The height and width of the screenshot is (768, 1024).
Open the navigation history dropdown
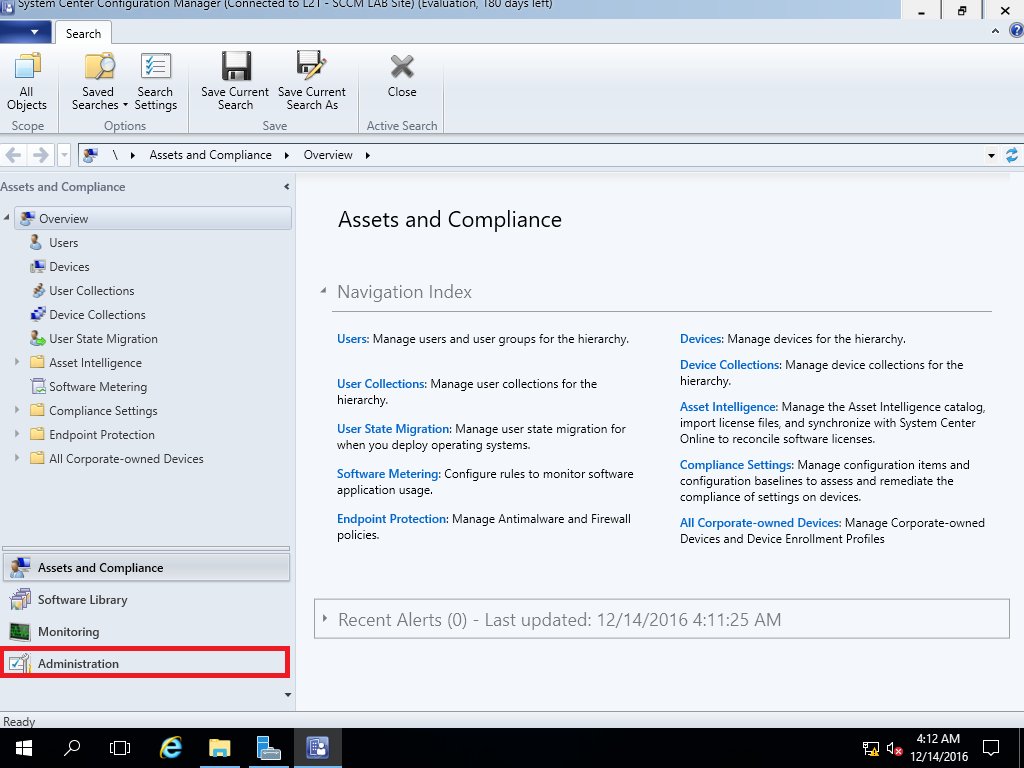[64, 155]
